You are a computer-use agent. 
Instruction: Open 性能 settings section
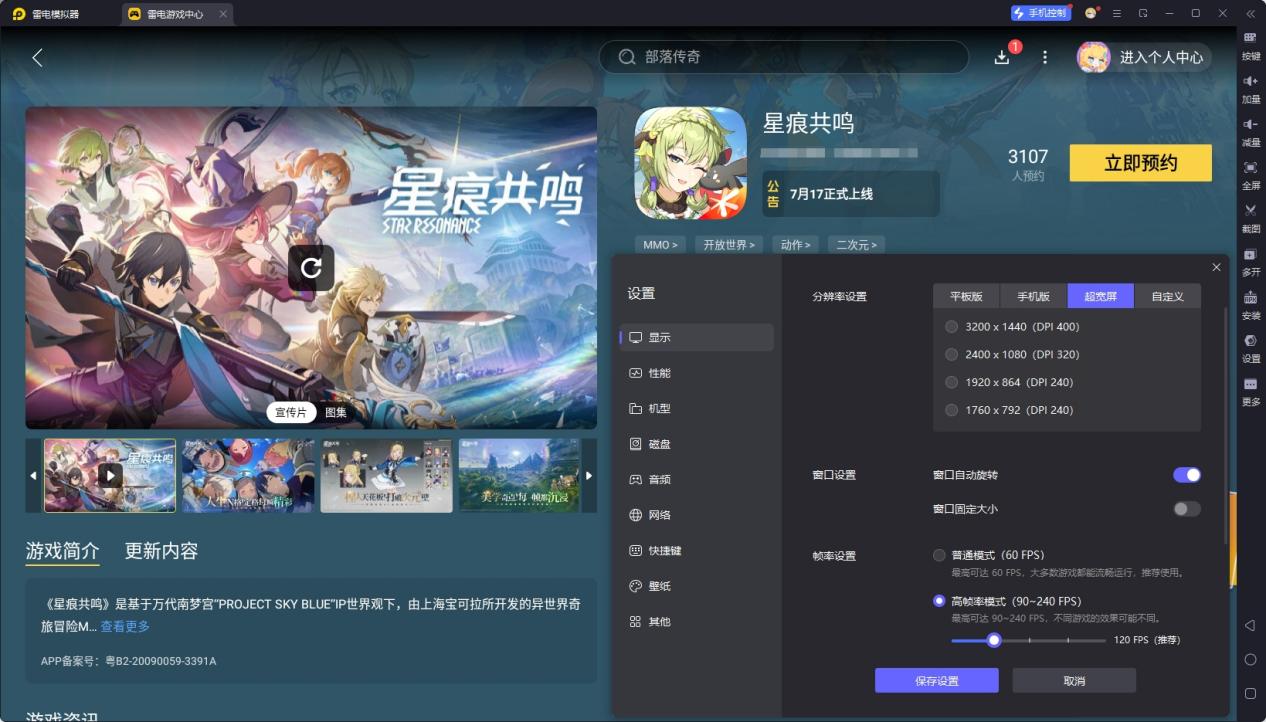pos(697,373)
